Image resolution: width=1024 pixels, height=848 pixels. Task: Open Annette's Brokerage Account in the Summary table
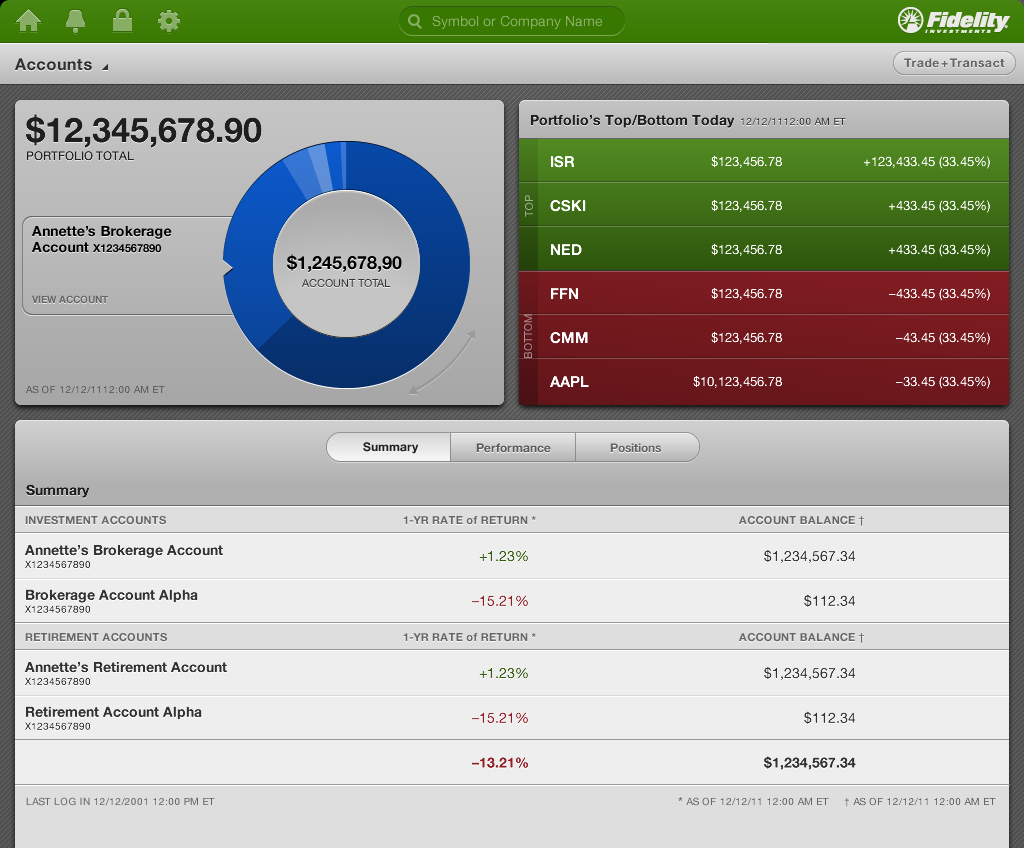click(512, 556)
